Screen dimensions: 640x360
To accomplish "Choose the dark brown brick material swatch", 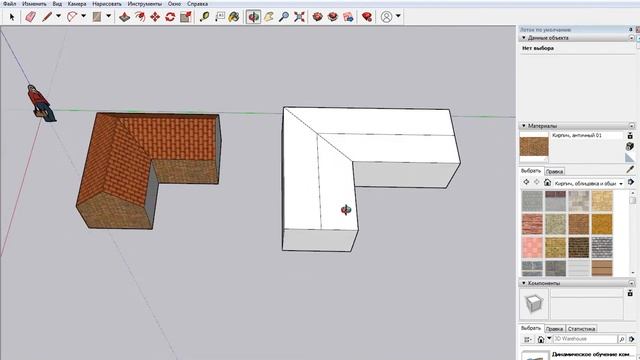I will click(579, 248).
